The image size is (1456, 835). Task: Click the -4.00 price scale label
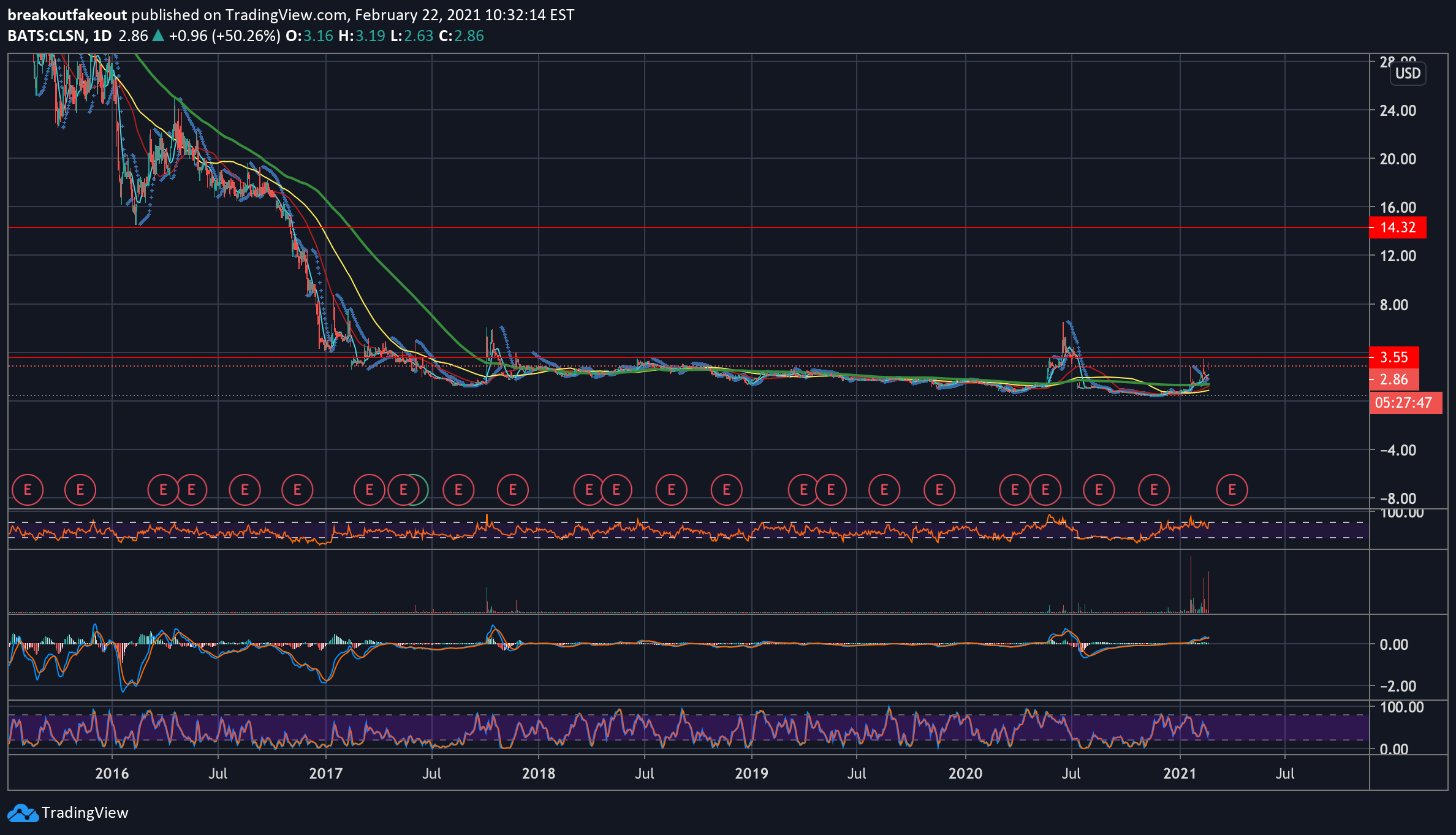(x=1398, y=450)
